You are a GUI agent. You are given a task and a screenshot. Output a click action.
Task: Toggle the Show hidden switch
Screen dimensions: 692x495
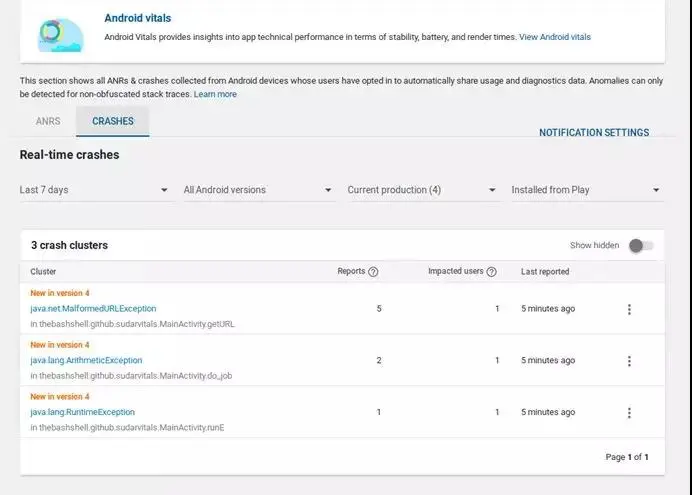(640, 246)
